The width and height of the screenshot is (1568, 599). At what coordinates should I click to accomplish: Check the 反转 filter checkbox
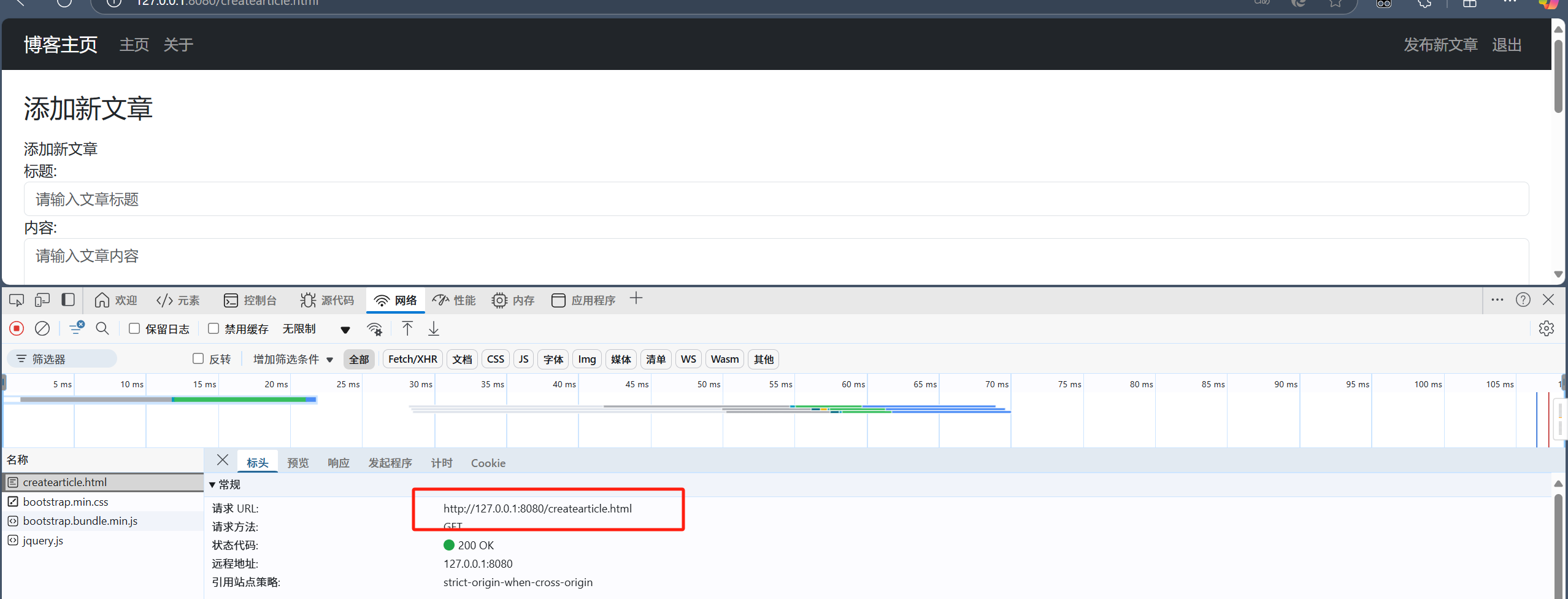pyautogui.click(x=198, y=359)
